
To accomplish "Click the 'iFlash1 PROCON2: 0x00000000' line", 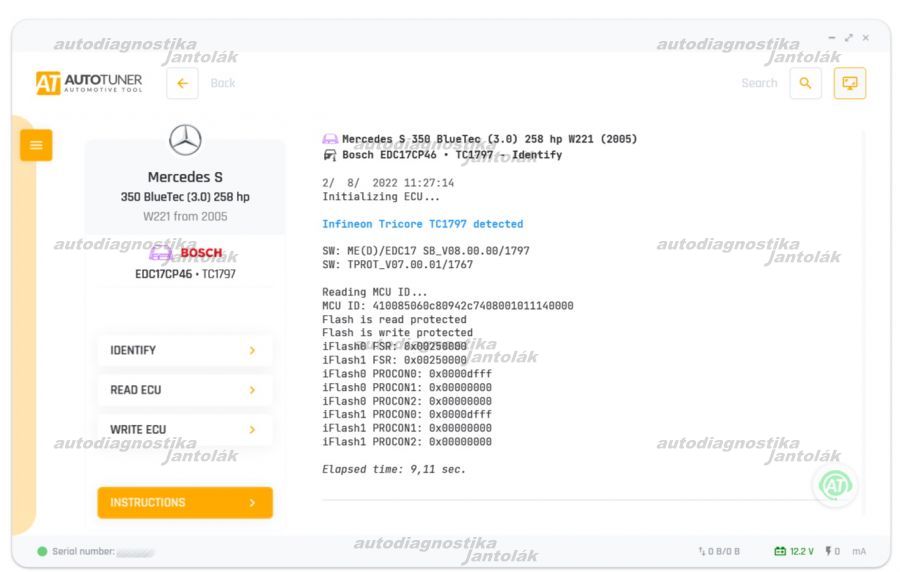I will 407,442.
